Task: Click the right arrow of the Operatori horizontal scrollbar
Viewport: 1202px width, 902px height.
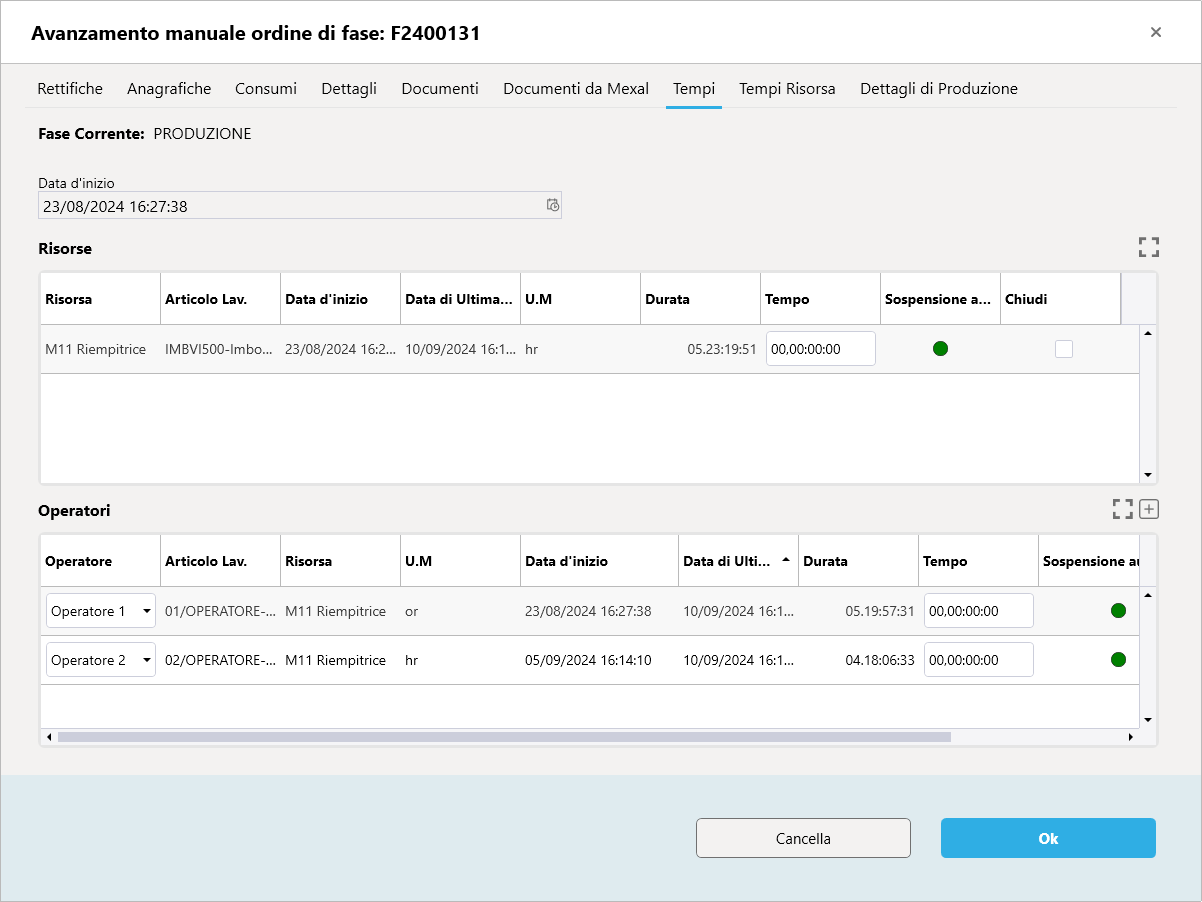Action: [1131, 737]
